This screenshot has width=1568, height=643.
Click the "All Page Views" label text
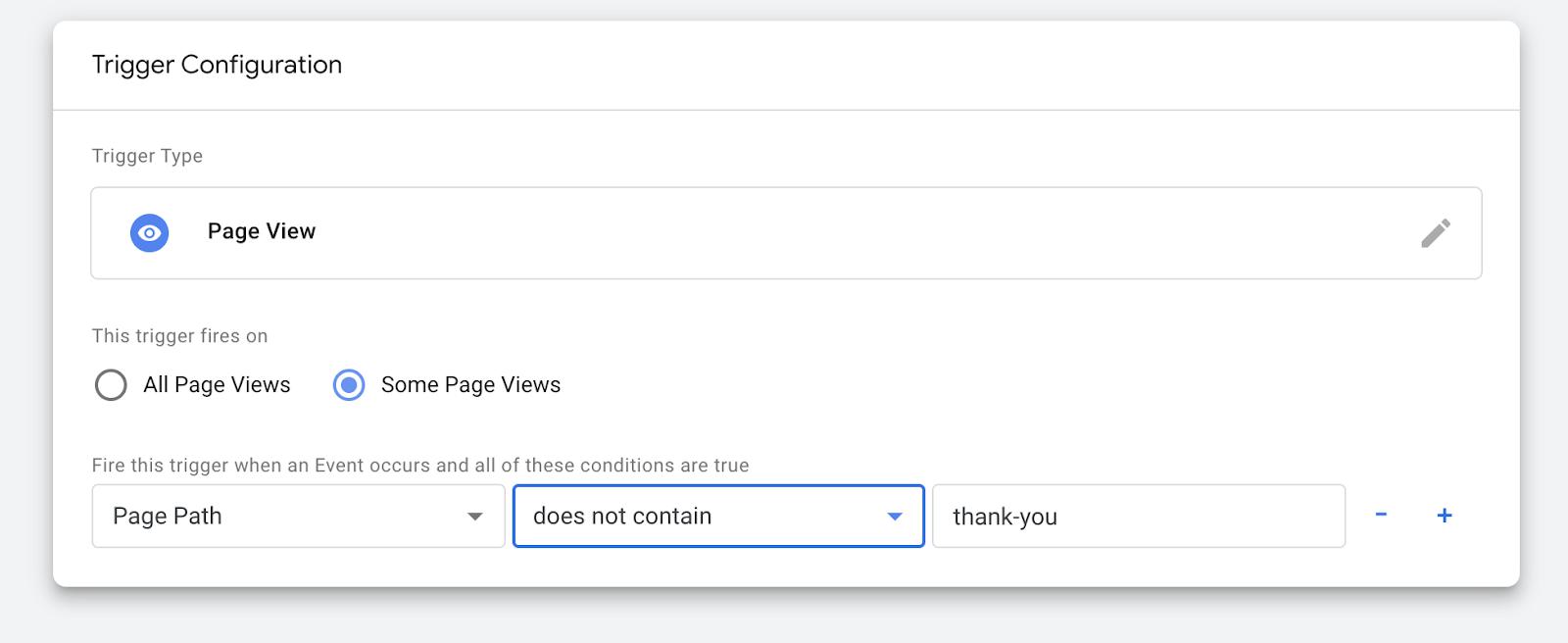pos(217,385)
